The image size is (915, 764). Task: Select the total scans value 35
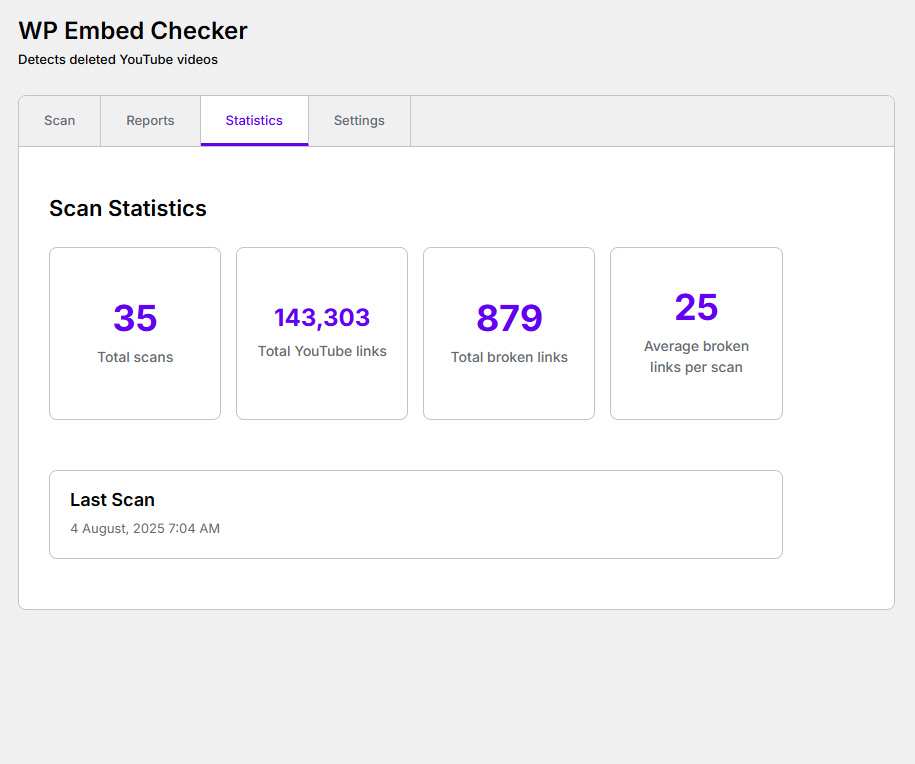tap(135, 318)
